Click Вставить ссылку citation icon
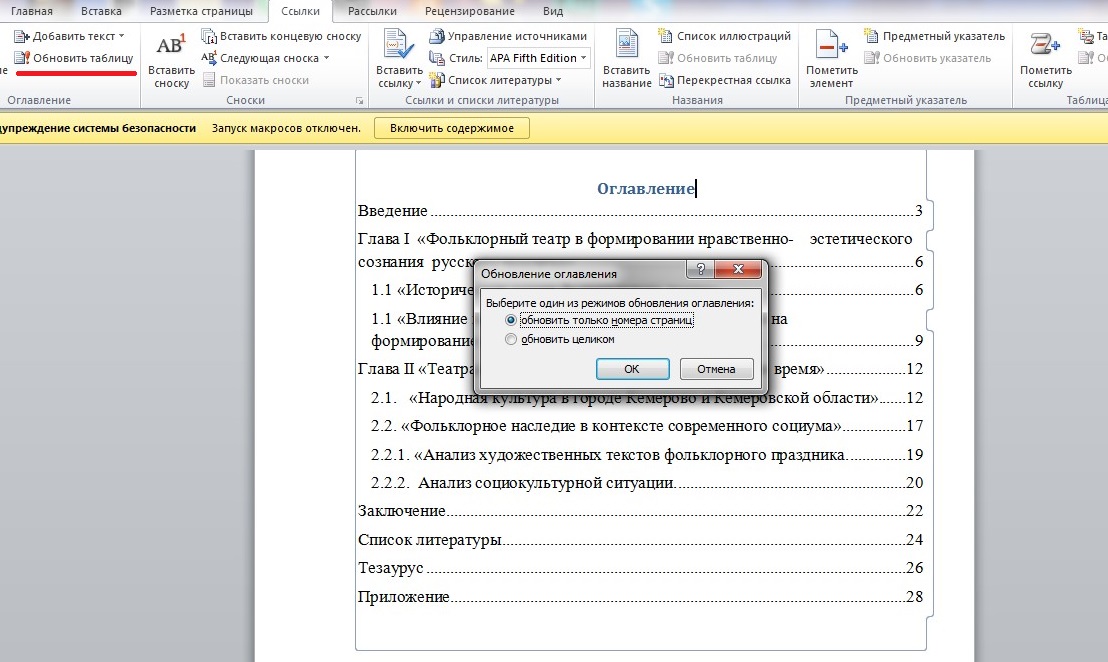1108x662 pixels. pos(399,44)
